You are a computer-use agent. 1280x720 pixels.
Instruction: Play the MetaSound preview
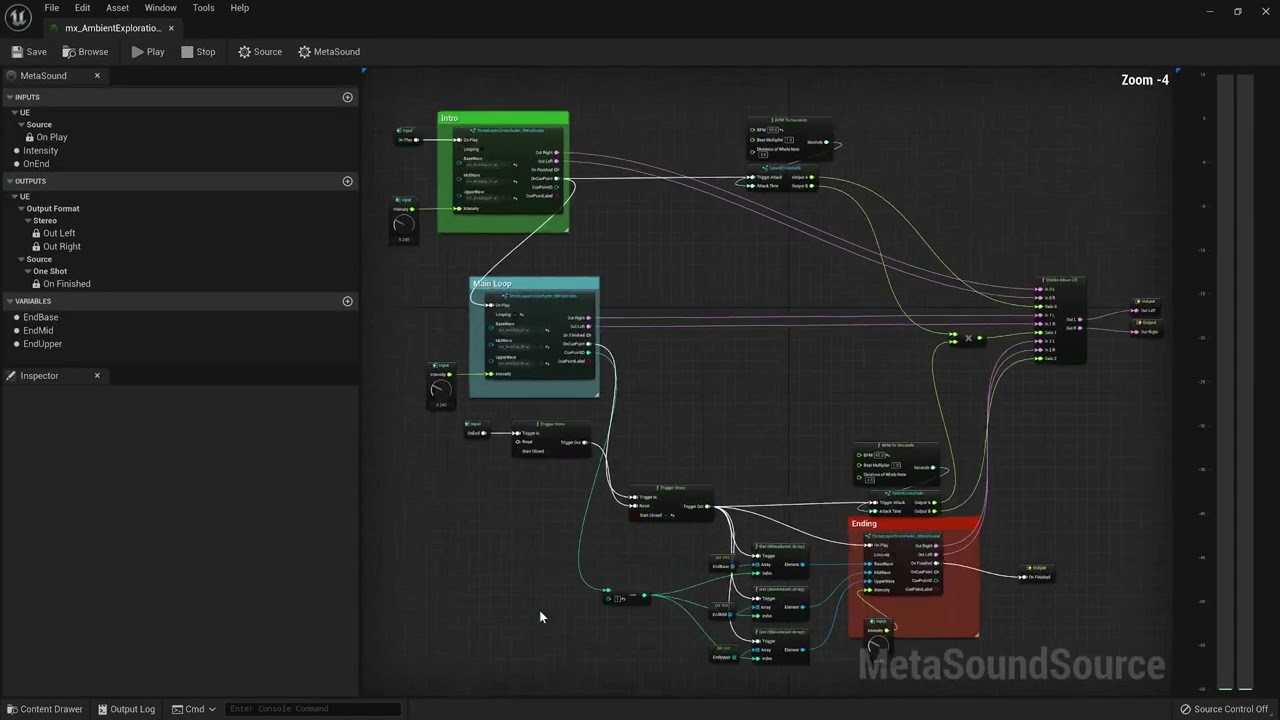(x=147, y=52)
